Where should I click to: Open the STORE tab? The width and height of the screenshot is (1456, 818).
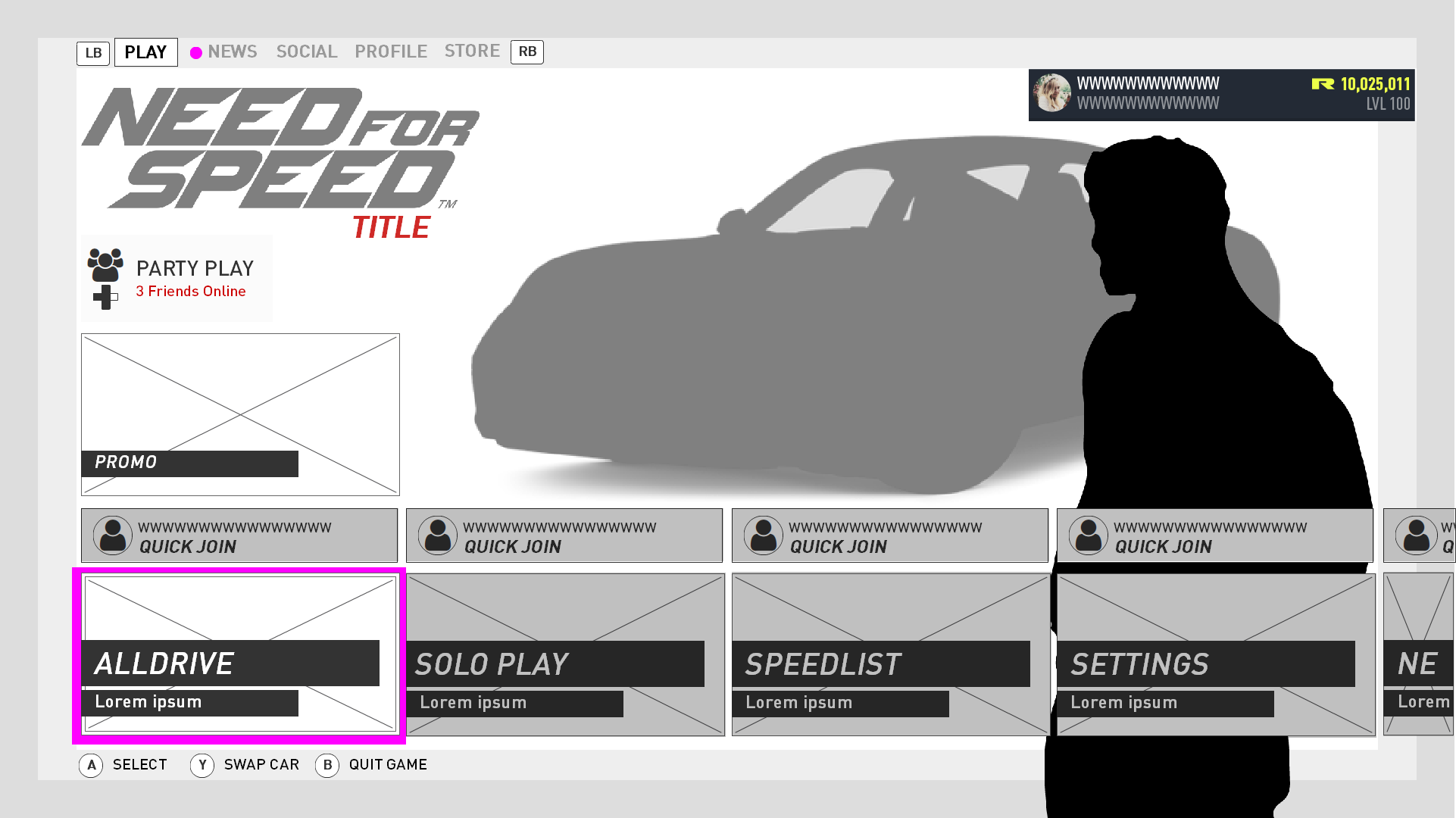pyautogui.click(x=471, y=51)
